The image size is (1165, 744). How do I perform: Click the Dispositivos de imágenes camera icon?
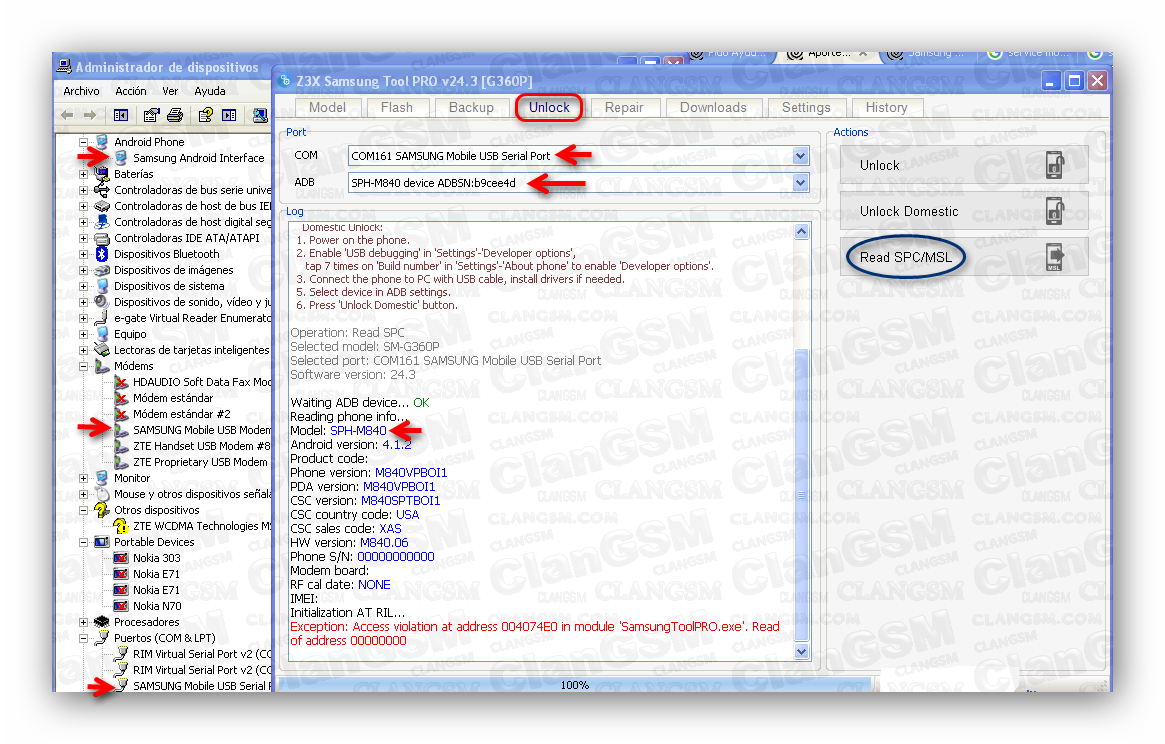click(x=102, y=270)
